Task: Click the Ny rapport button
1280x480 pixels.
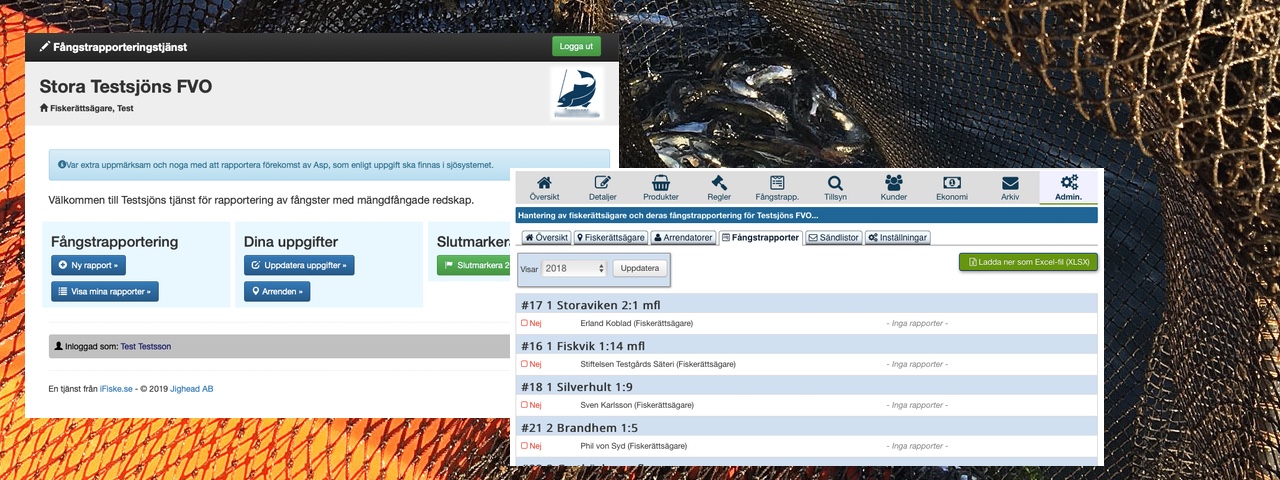Action: pyautogui.click(x=88, y=265)
